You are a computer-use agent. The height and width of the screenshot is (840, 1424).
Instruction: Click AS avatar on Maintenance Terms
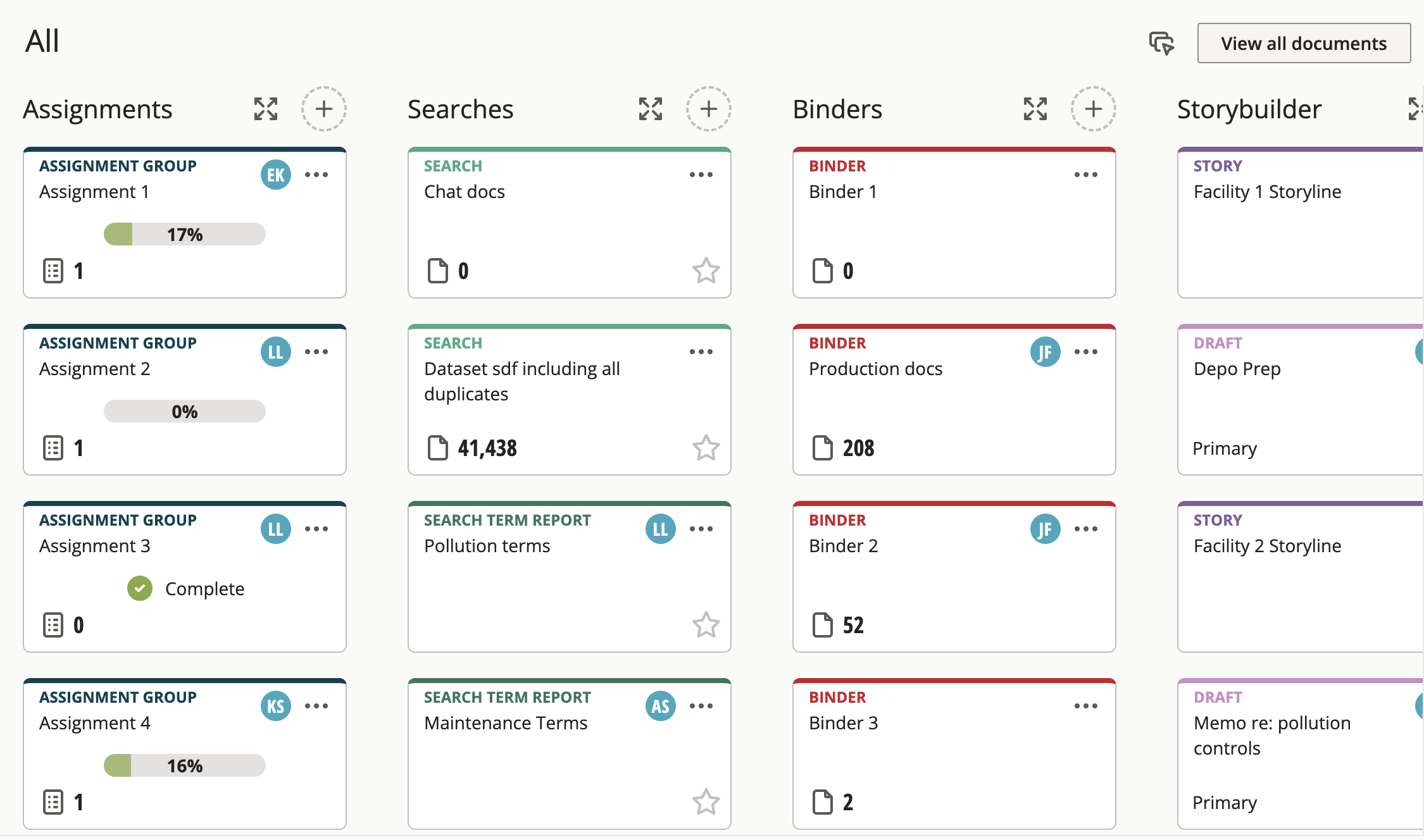[x=661, y=706]
